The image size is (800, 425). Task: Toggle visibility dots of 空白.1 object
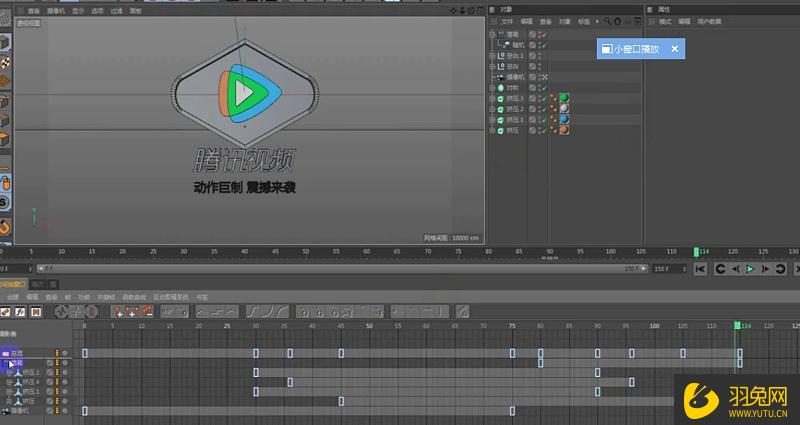pos(540,56)
